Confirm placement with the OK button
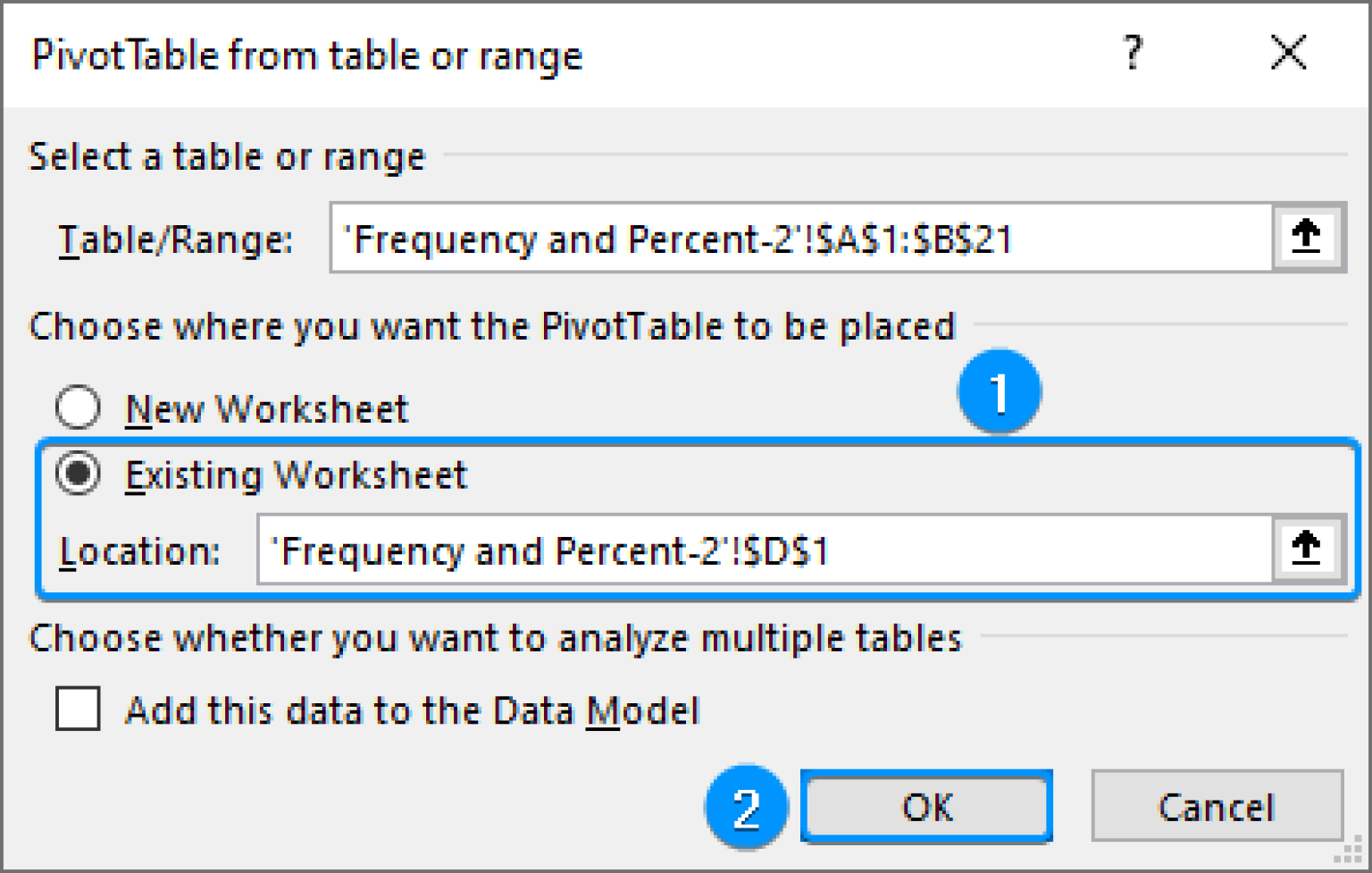Viewport: 1372px width, 873px height. coord(926,806)
